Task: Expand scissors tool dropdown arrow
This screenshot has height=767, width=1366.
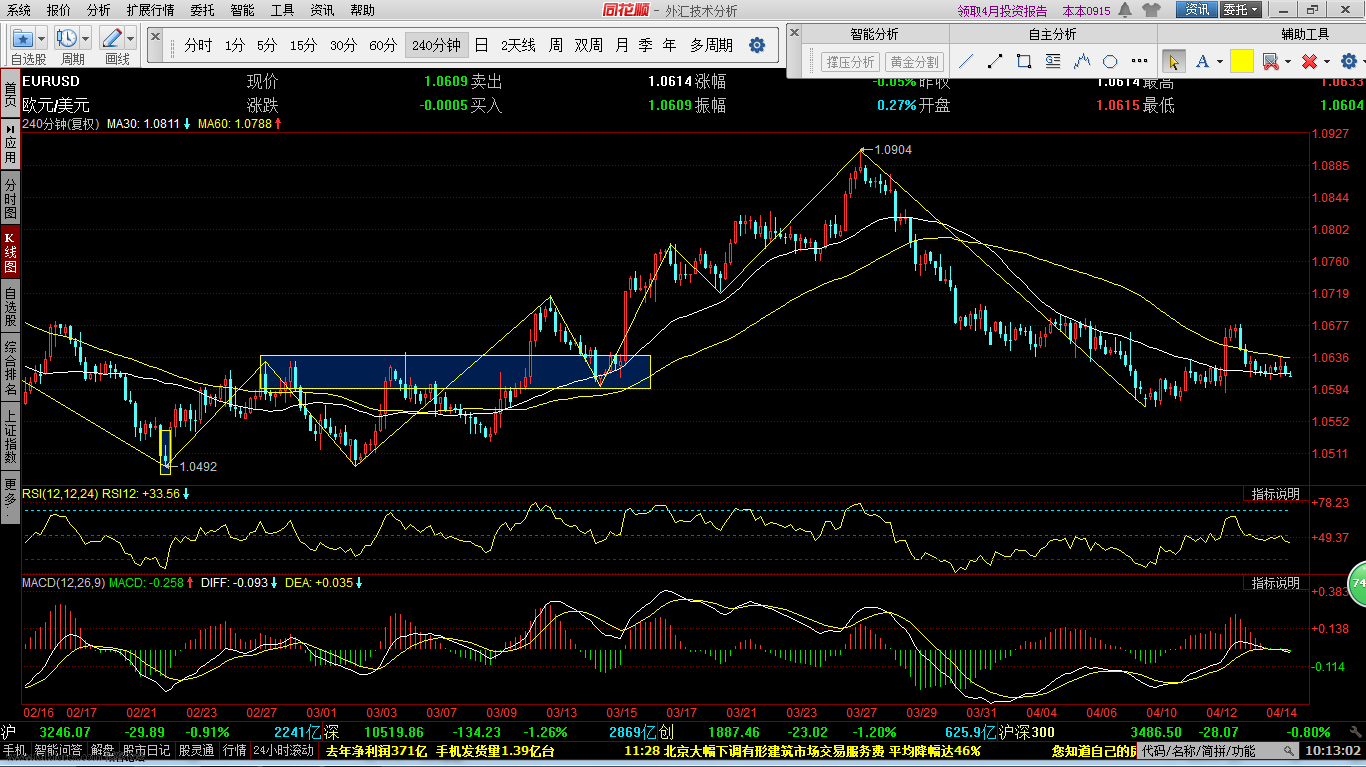Action: tap(1288, 62)
